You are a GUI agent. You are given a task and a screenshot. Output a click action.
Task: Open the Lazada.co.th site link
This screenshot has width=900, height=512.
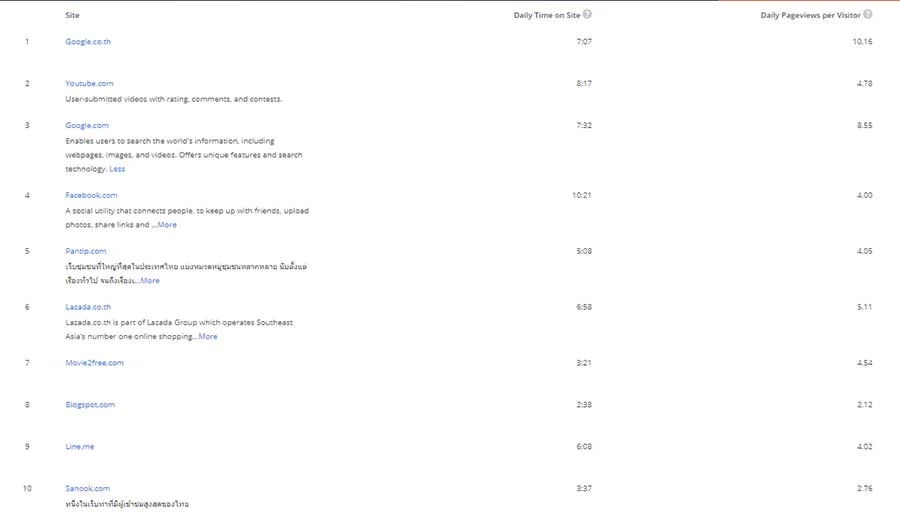pyautogui.click(x=88, y=307)
